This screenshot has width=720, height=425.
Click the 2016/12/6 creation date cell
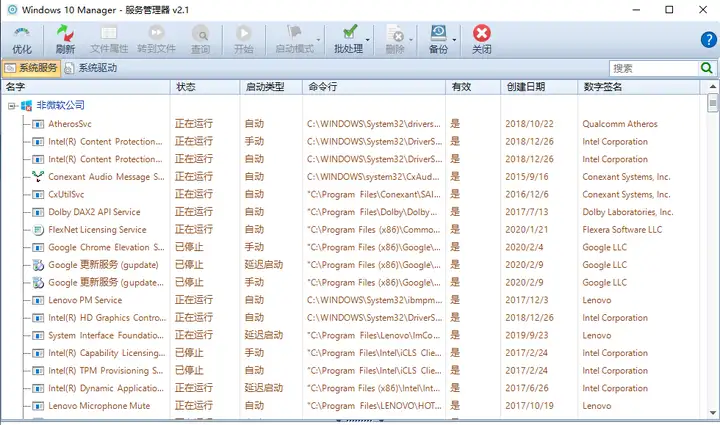click(x=527, y=195)
